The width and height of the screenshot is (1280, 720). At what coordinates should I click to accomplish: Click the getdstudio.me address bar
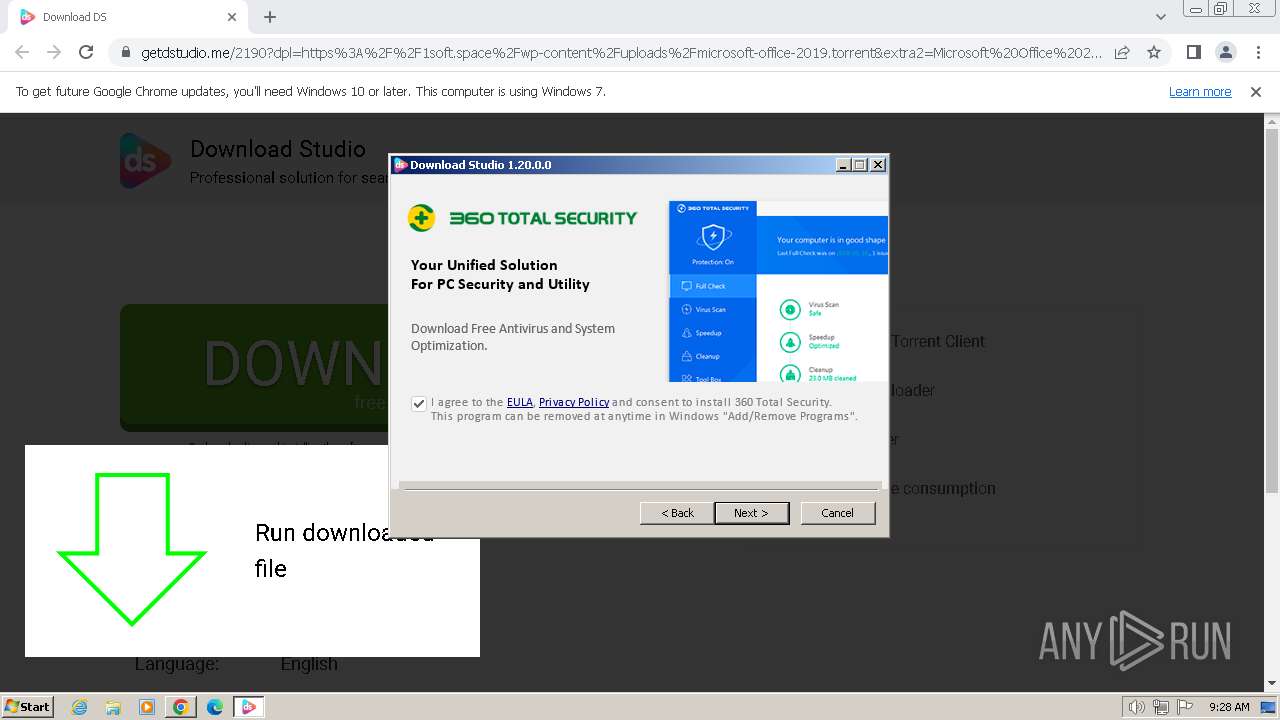[620, 52]
